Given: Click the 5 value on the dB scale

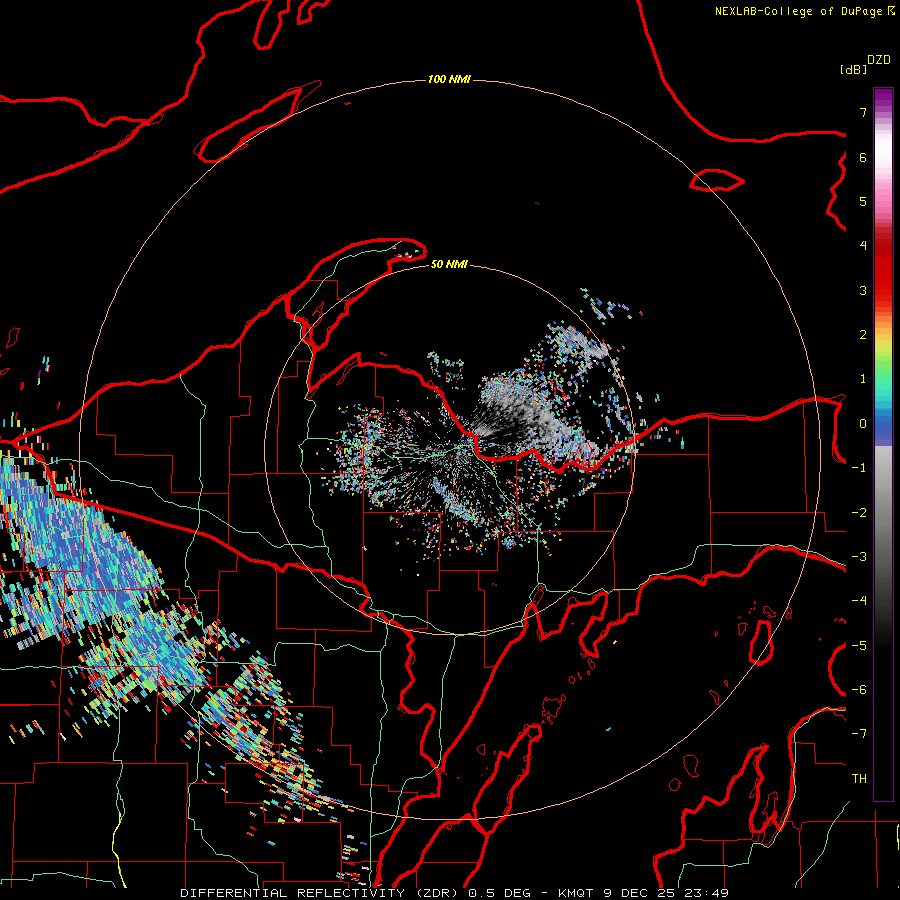Looking at the screenshot, I should pyautogui.click(x=863, y=201).
